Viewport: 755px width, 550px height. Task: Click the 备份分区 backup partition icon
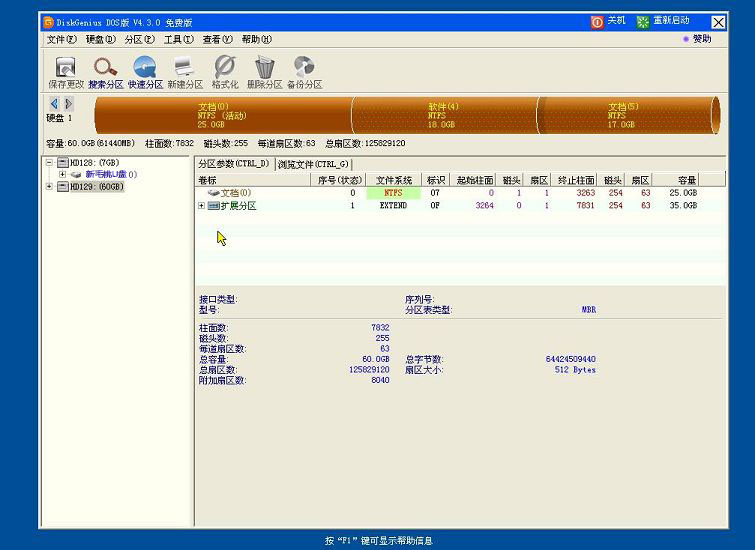click(x=304, y=72)
